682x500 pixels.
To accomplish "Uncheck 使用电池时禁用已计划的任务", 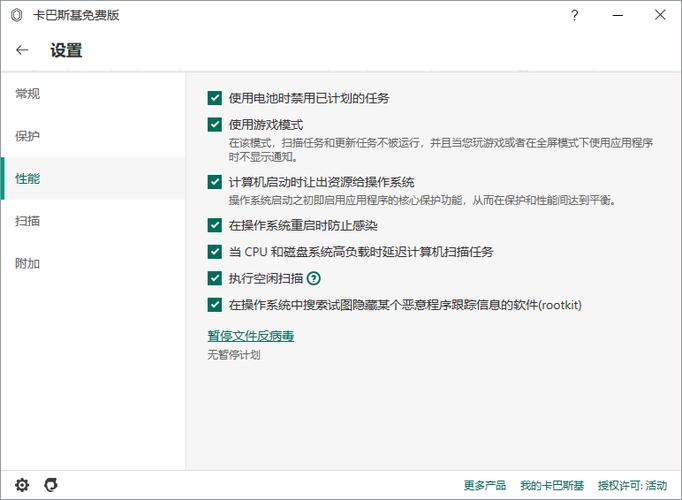I will [214, 98].
